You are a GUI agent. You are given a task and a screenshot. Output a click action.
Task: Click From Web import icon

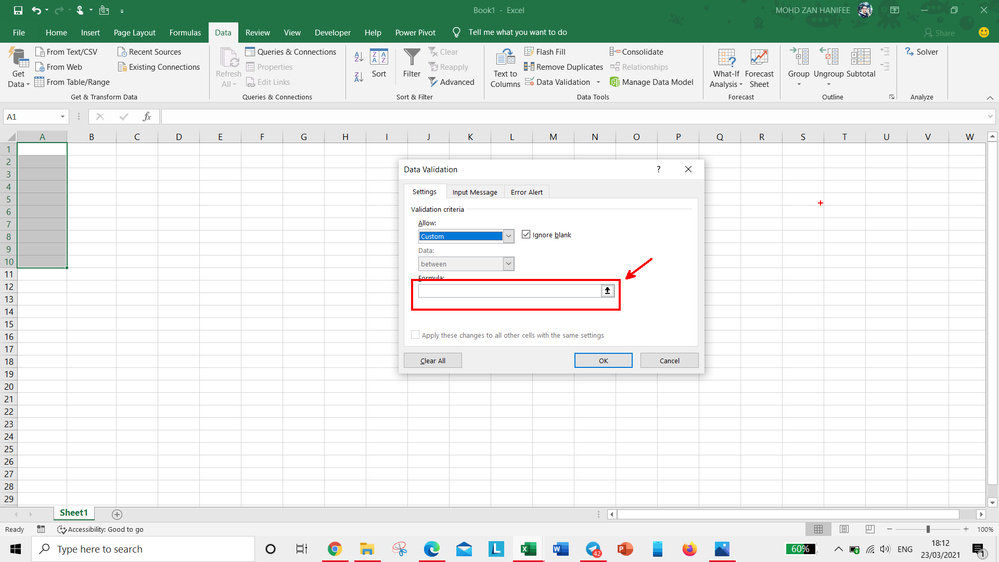[x=59, y=67]
